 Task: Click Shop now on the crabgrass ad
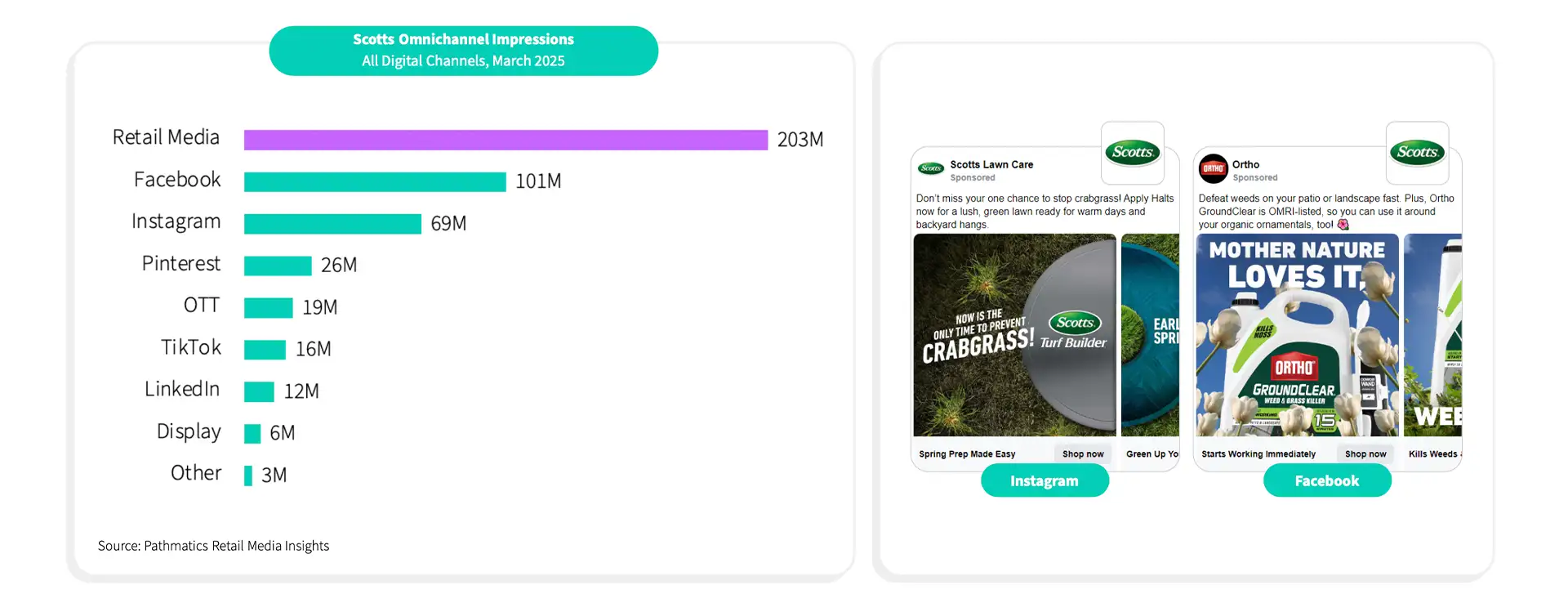coord(1083,454)
